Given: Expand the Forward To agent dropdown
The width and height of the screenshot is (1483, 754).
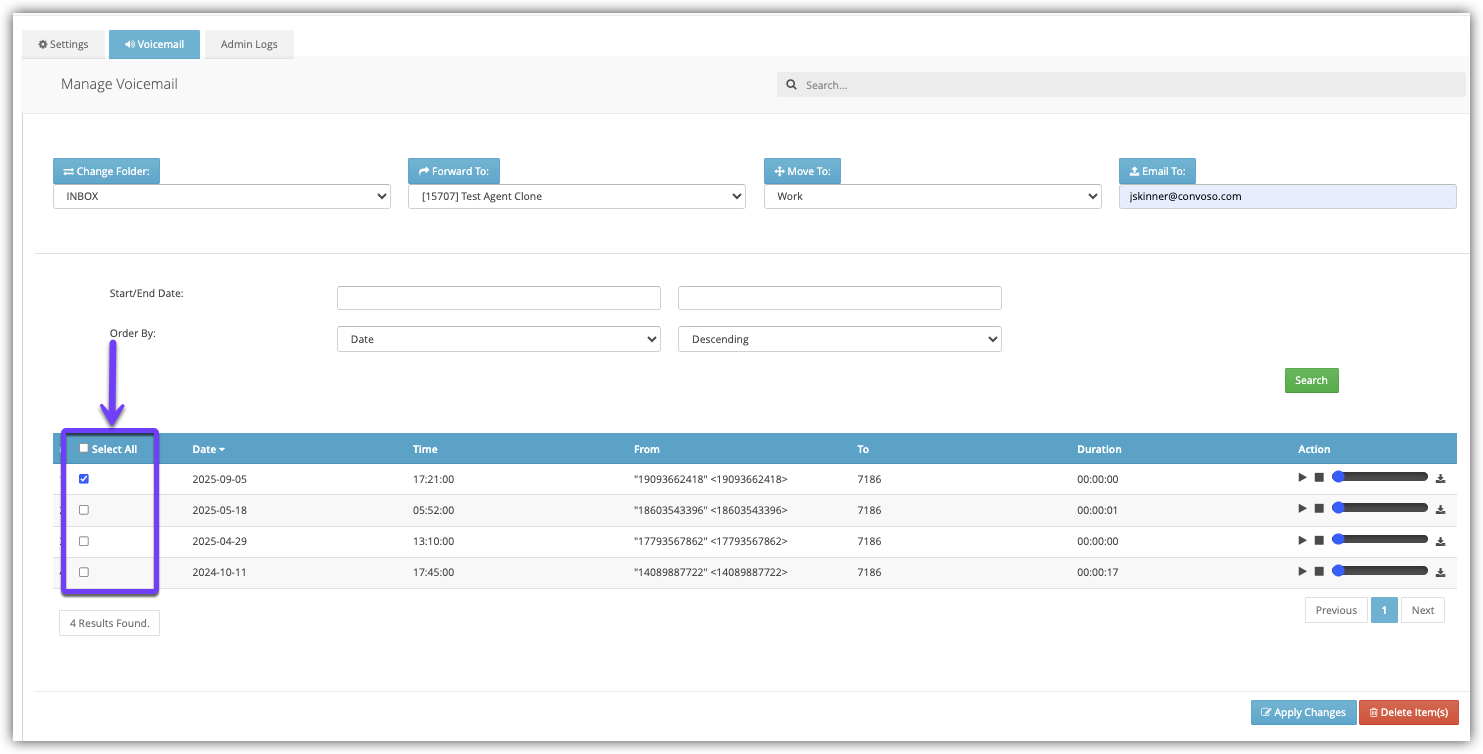Looking at the screenshot, I should click(576, 197).
